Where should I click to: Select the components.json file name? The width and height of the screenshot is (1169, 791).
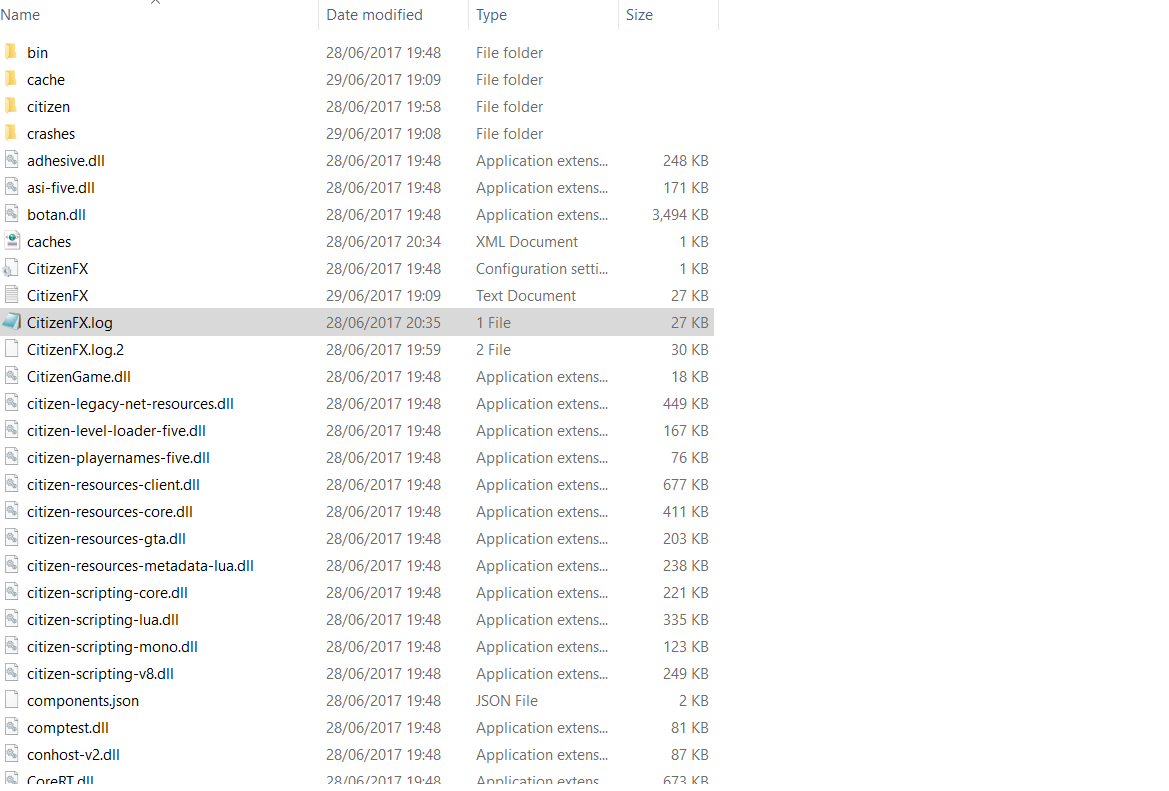[83, 700]
